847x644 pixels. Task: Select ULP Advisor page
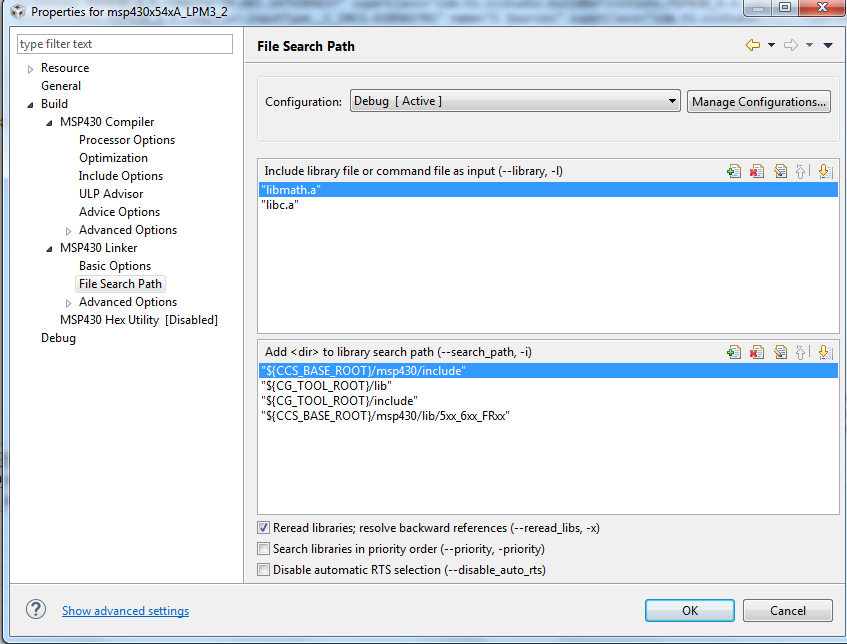(111, 193)
